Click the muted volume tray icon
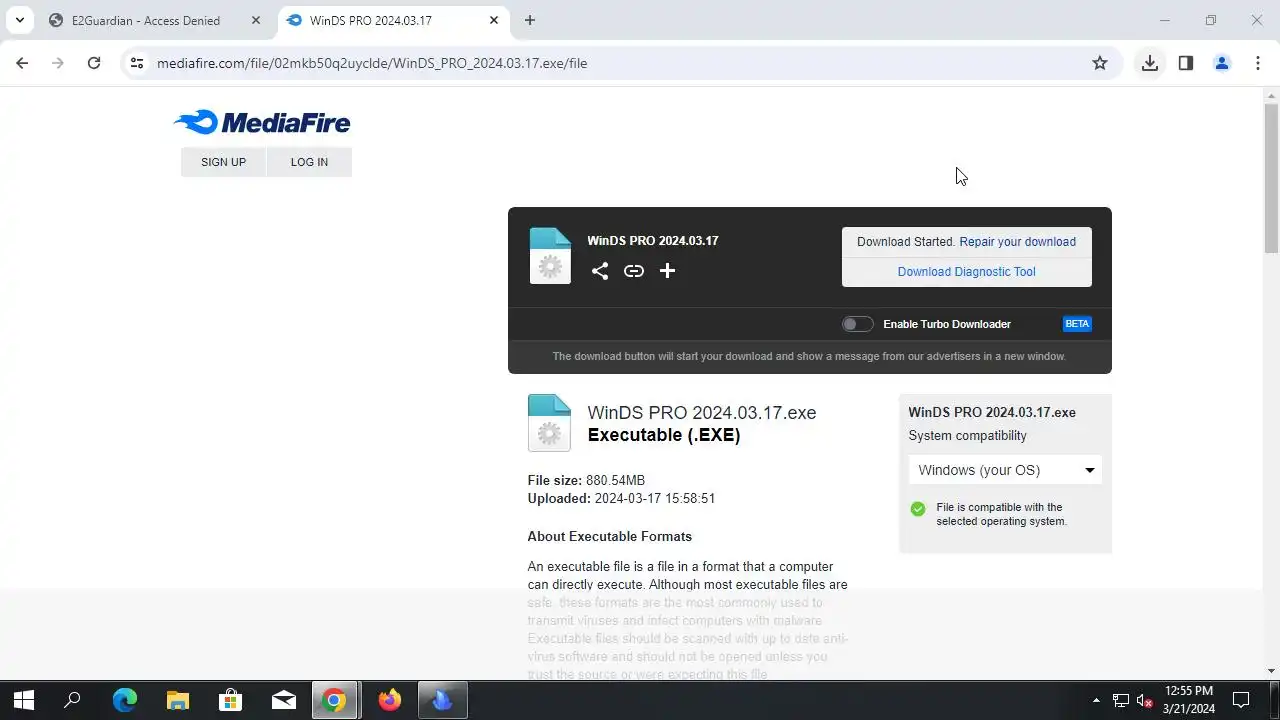 point(1145,700)
